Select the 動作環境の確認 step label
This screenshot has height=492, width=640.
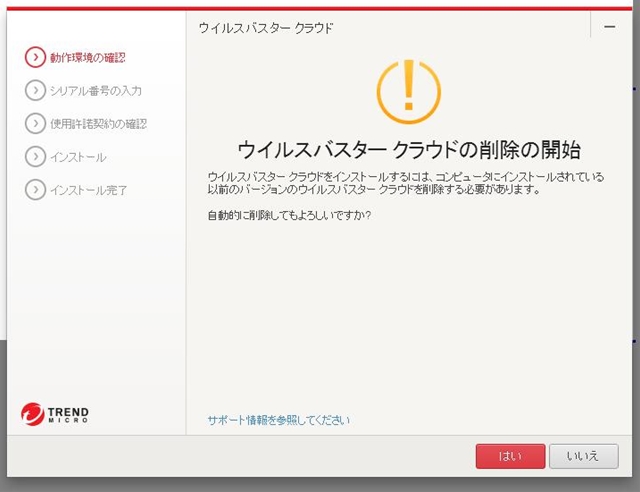coord(88,58)
